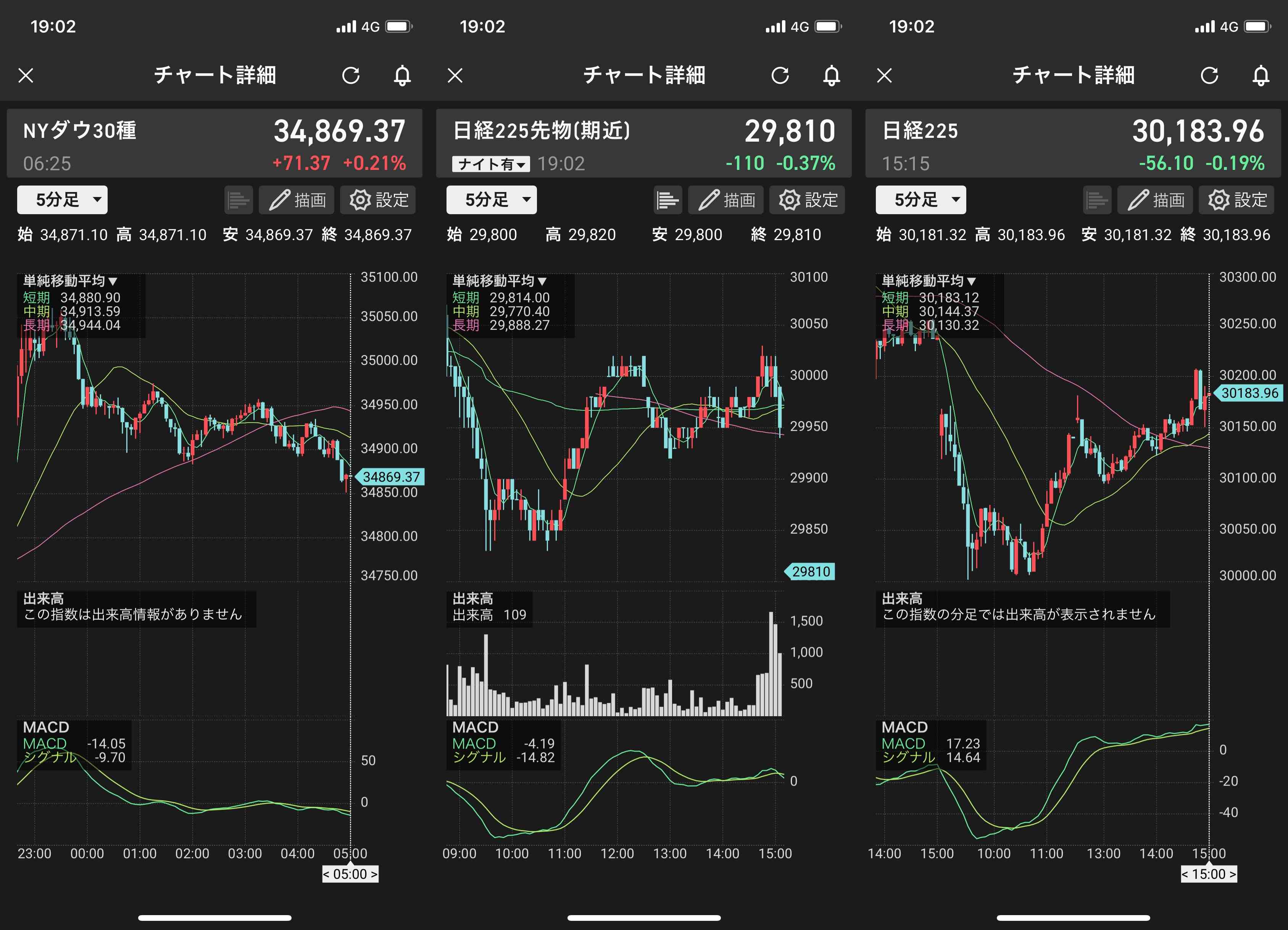Toggle price-volume bars on 日経225先物 chart
This screenshot has height=930, width=1288.
coord(667,200)
